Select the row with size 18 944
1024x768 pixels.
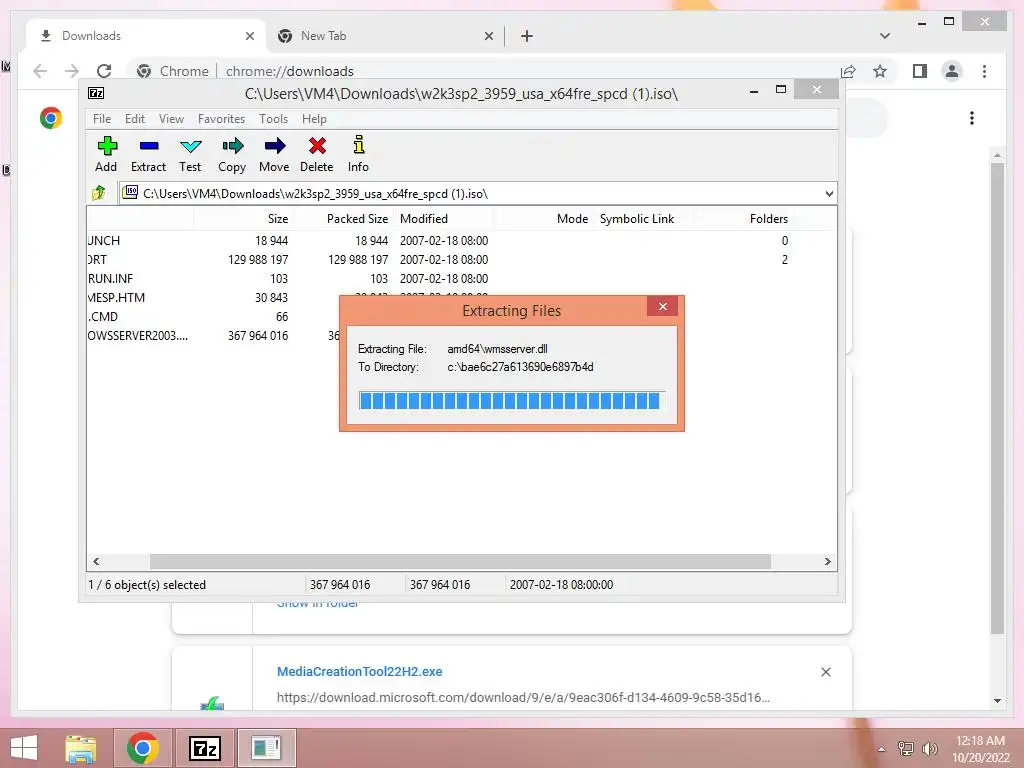[461, 241]
